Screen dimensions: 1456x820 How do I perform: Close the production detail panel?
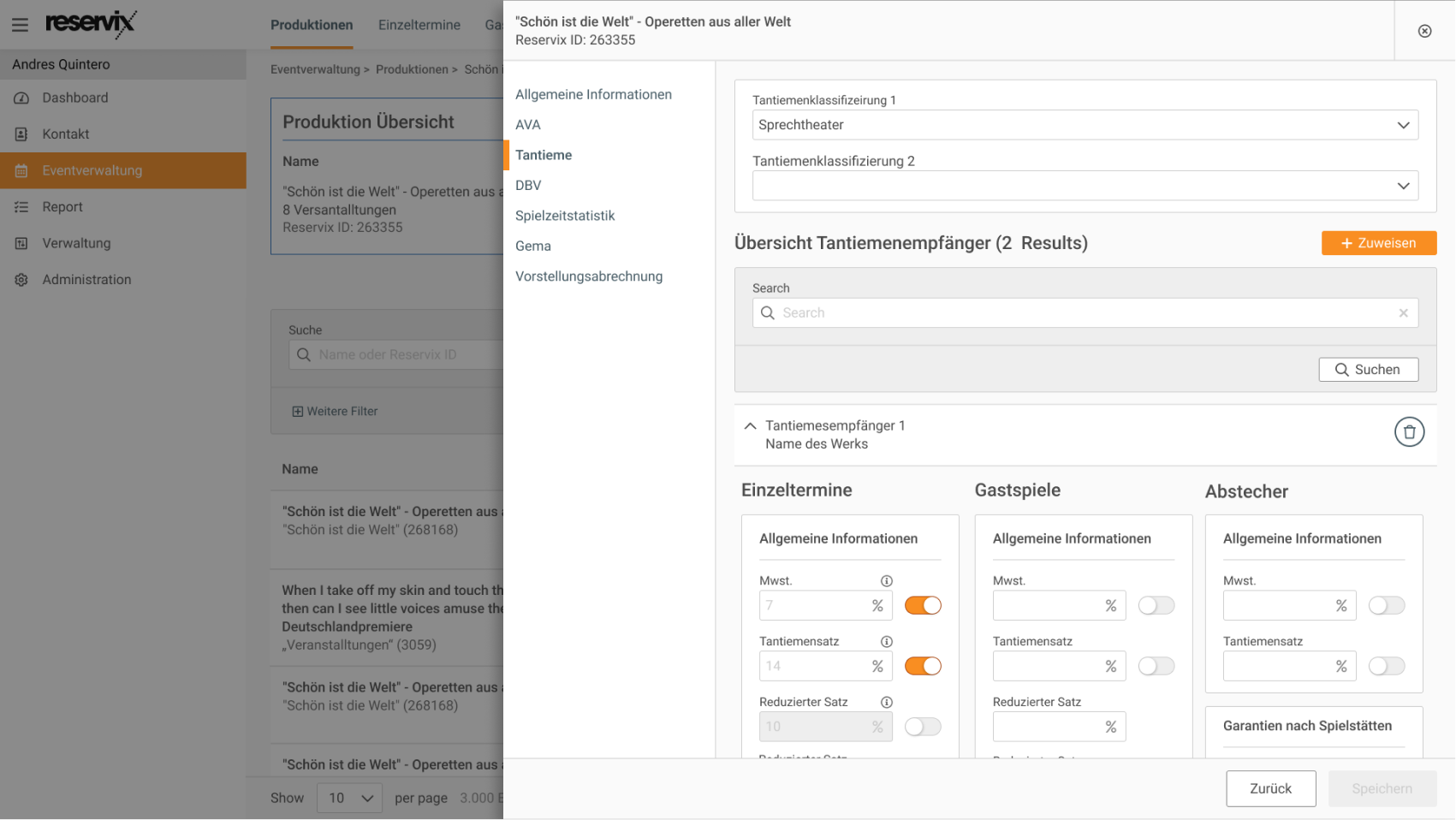coord(1424,31)
